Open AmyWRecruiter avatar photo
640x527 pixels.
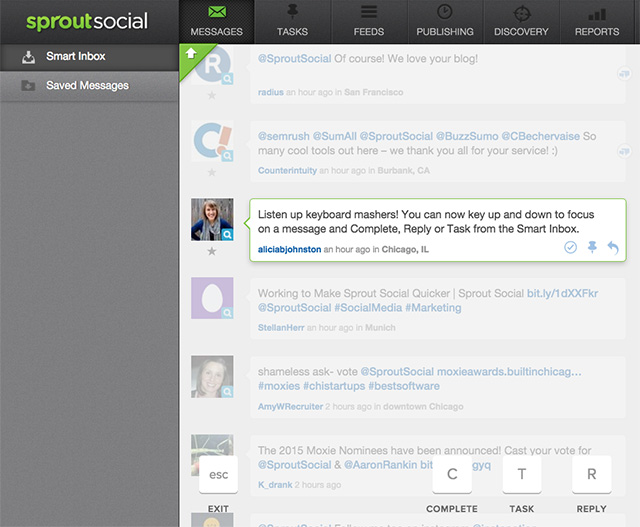[212, 376]
